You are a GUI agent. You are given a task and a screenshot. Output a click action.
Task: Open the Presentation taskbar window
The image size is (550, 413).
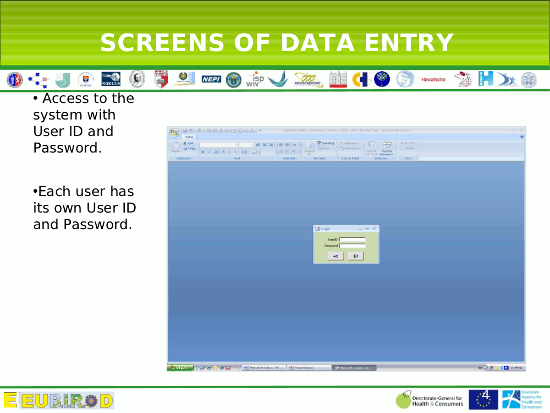pos(309,368)
